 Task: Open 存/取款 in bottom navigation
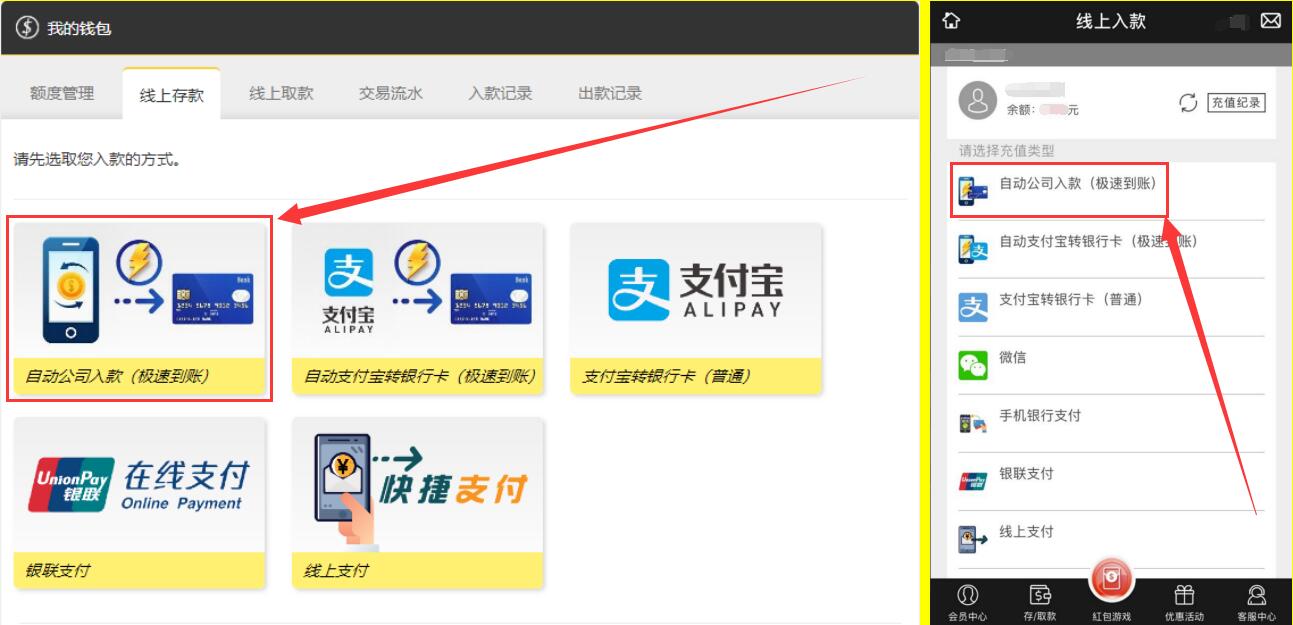pyautogui.click(x=1039, y=603)
